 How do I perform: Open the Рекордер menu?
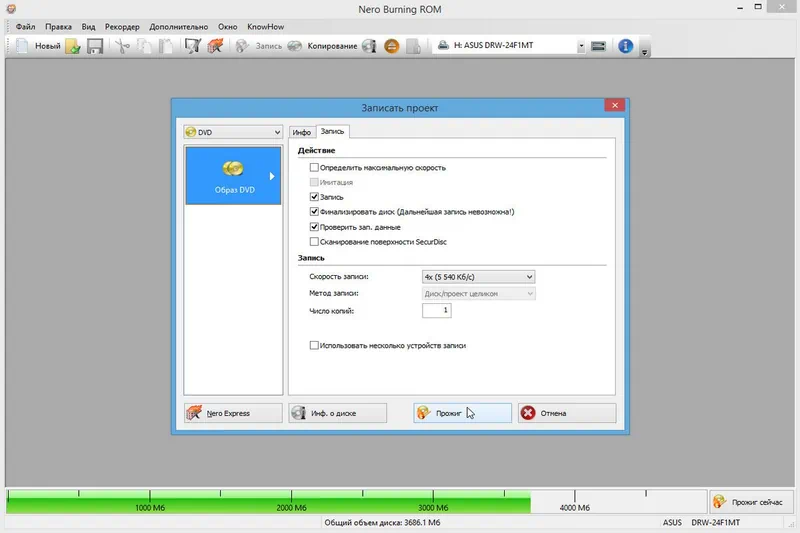pos(122,25)
